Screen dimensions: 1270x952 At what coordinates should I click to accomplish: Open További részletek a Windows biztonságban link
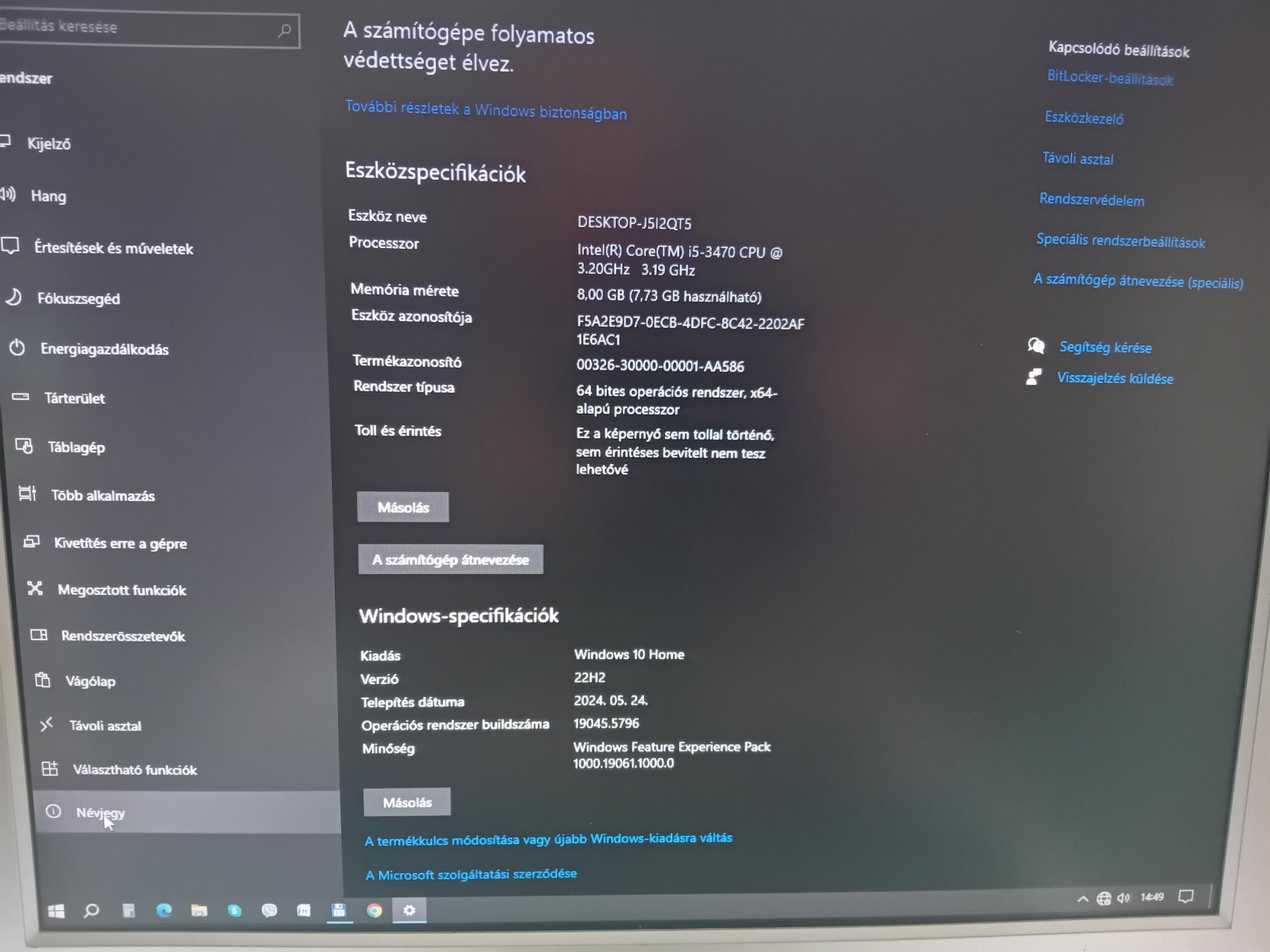[486, 111]
